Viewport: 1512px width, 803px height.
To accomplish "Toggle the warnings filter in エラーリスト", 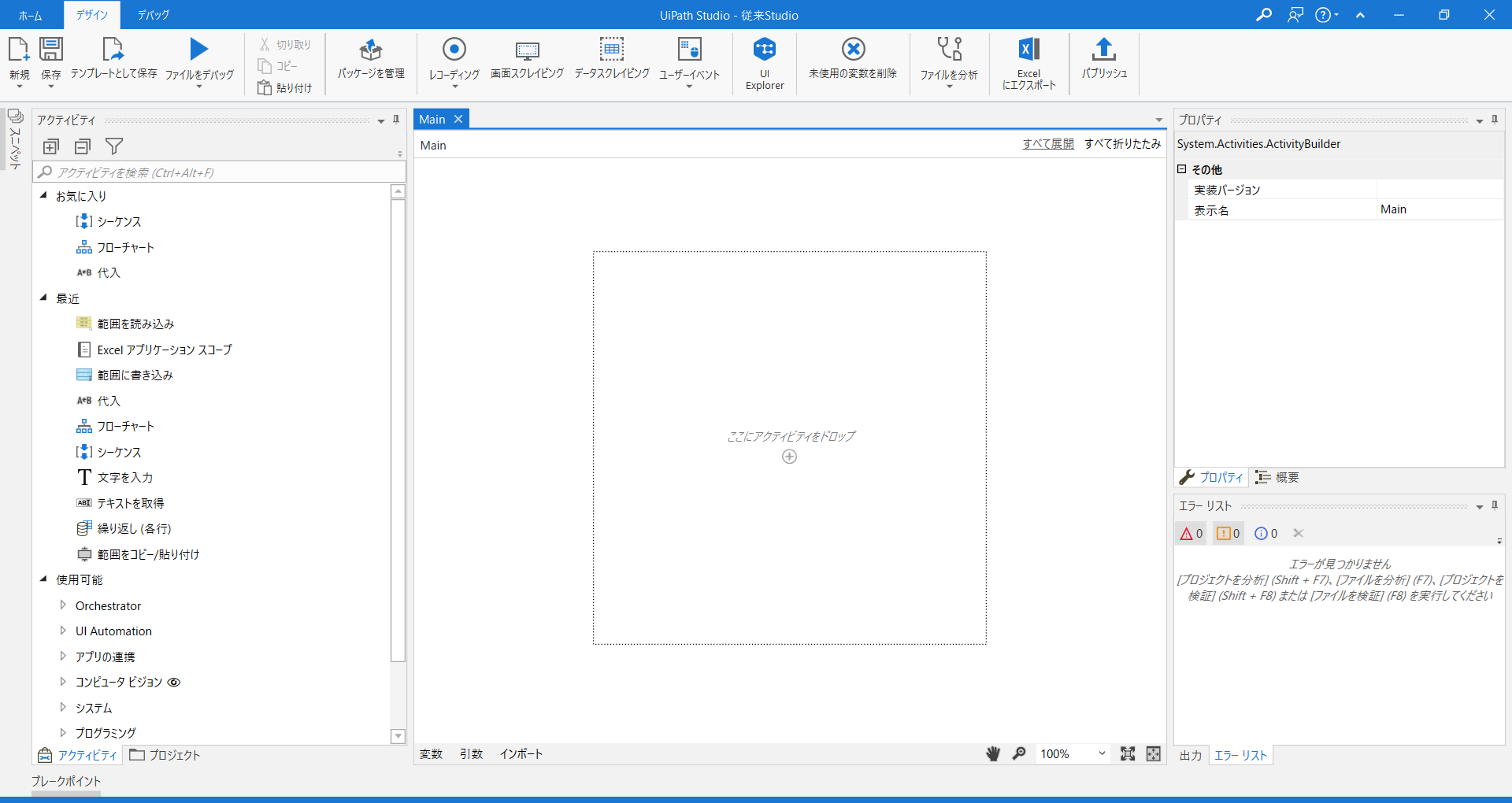I will [1227, 533].
